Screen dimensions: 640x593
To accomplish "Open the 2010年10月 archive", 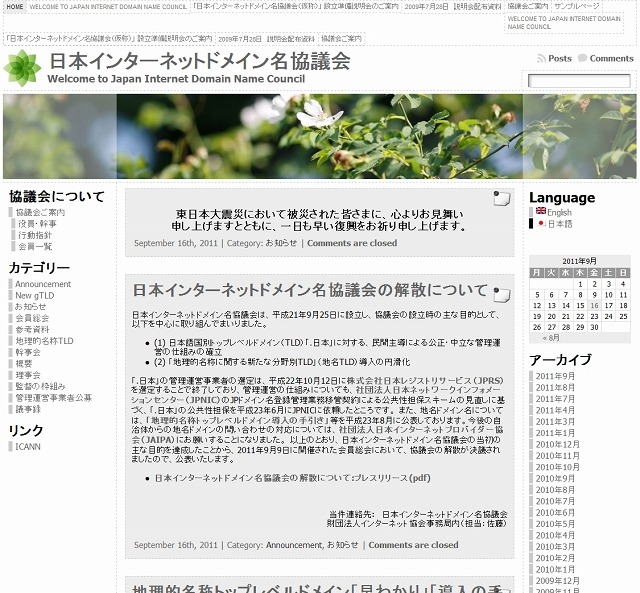I will 558,467.
